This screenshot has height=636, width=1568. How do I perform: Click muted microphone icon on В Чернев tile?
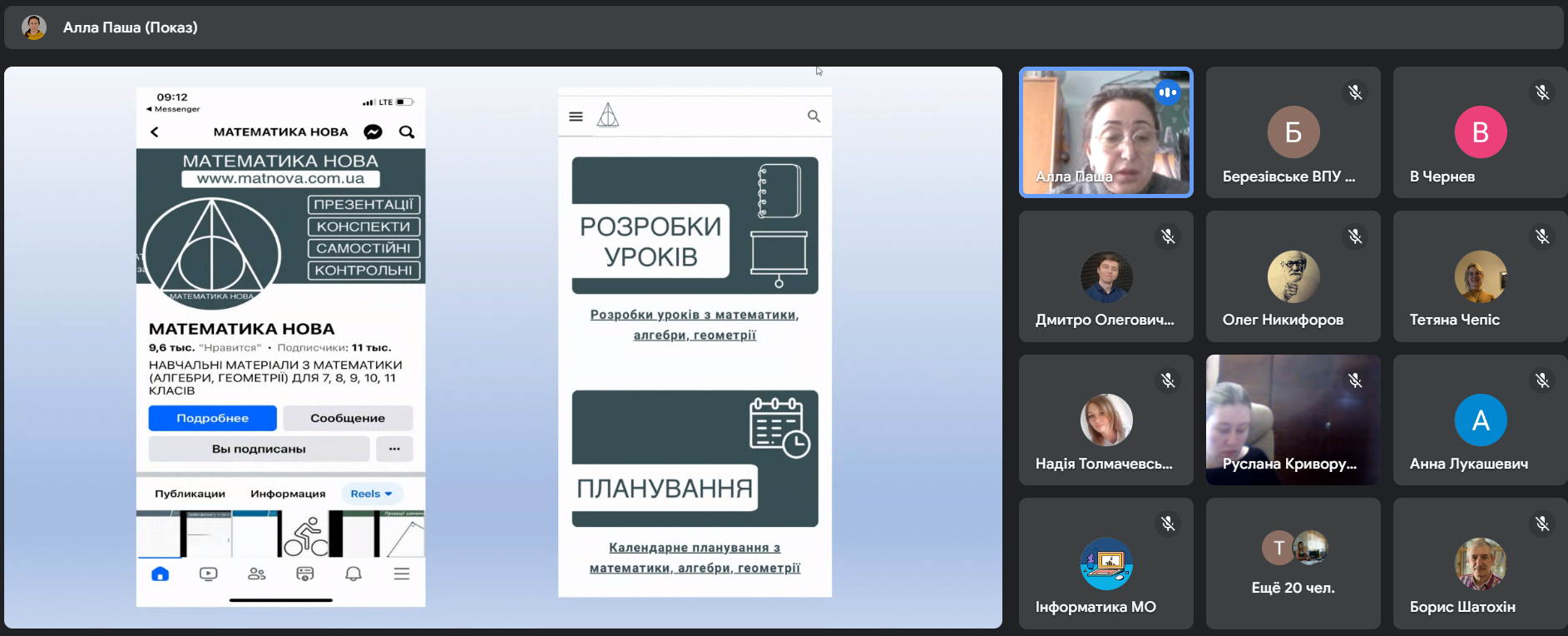[x=1542, y=92]
